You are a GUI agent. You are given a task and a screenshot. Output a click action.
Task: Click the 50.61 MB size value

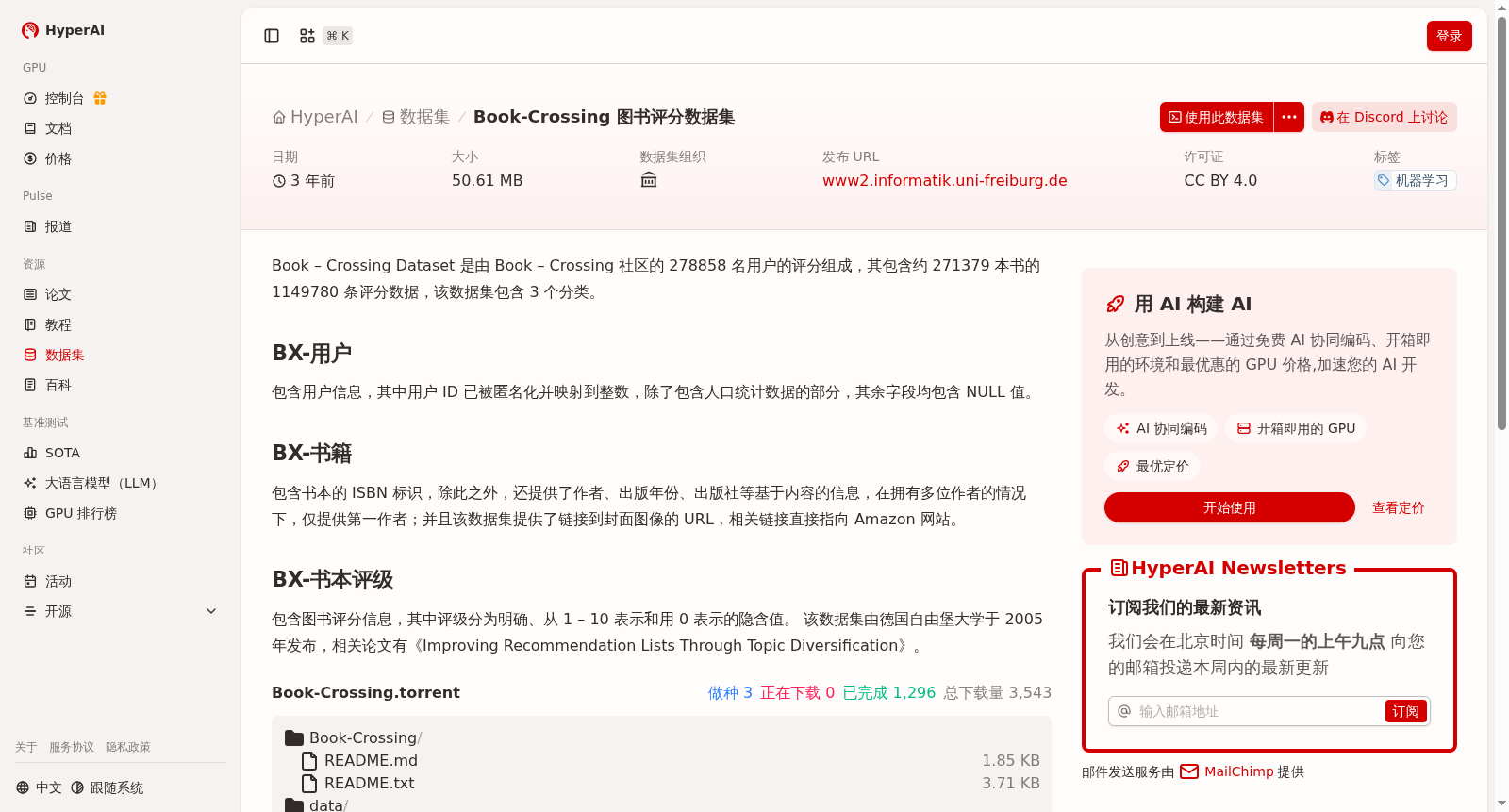point(487,180)
